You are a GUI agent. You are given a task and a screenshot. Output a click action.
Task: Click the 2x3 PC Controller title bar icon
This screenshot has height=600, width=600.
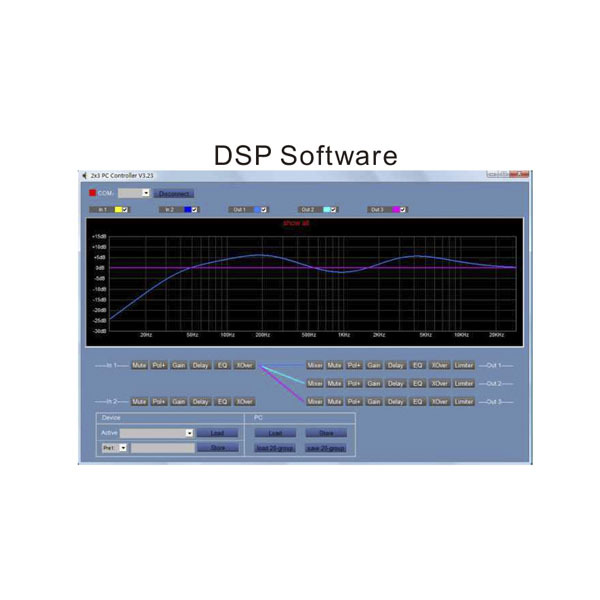[x=85, y=175]
